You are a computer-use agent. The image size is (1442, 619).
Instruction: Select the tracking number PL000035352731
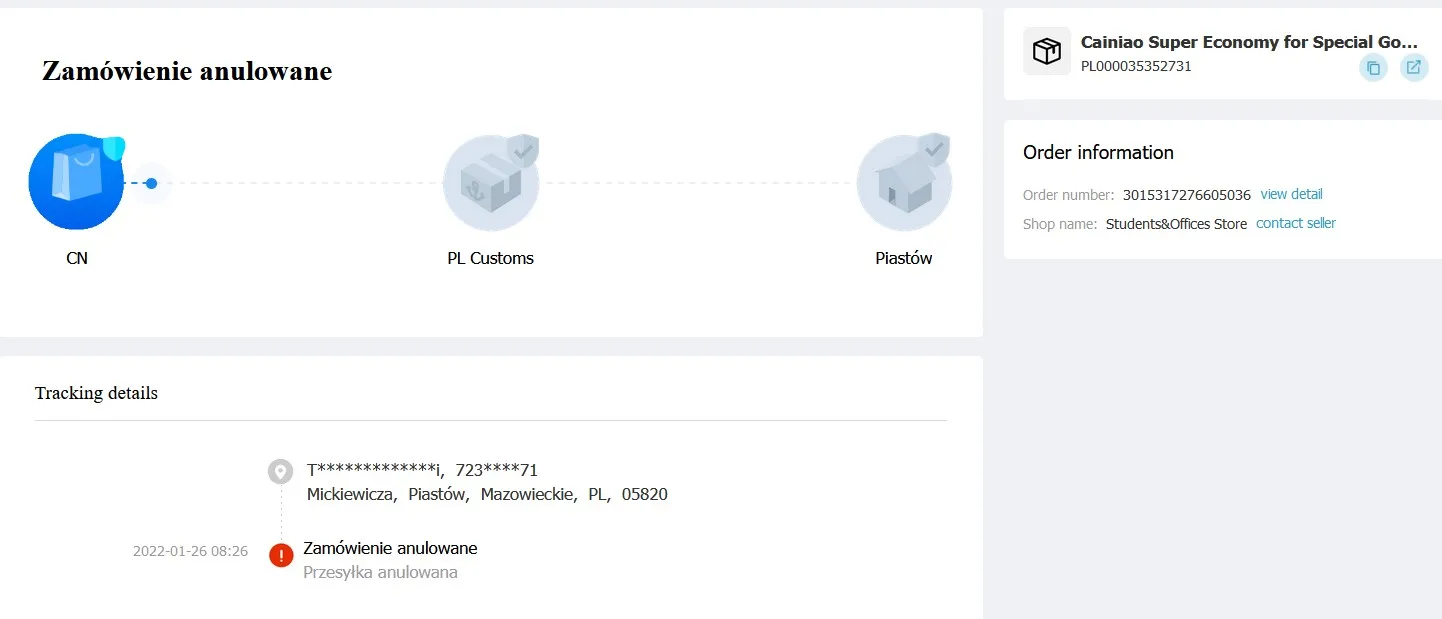coord(1135,67)
